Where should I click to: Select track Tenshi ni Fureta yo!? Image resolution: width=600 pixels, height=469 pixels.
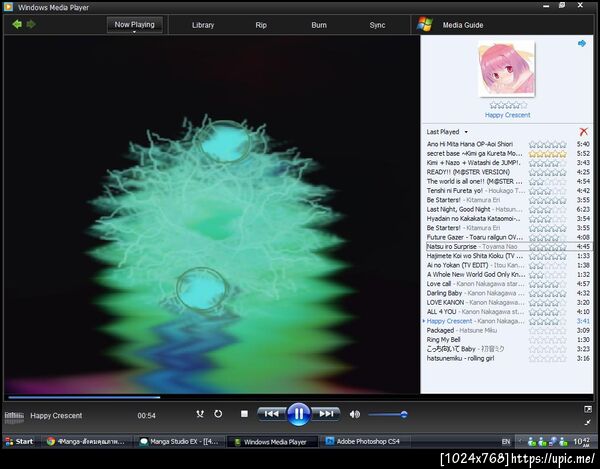509,191
